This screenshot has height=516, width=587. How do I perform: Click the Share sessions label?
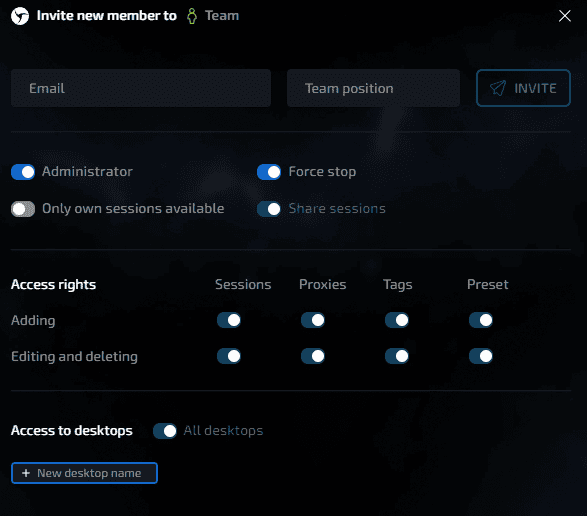point(337,209)
